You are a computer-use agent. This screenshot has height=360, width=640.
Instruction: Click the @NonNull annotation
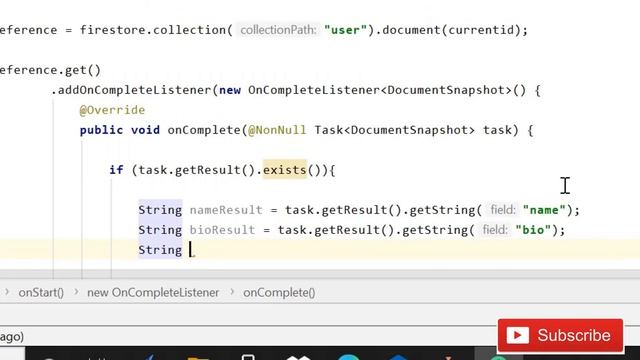click(x=277, y=130)
